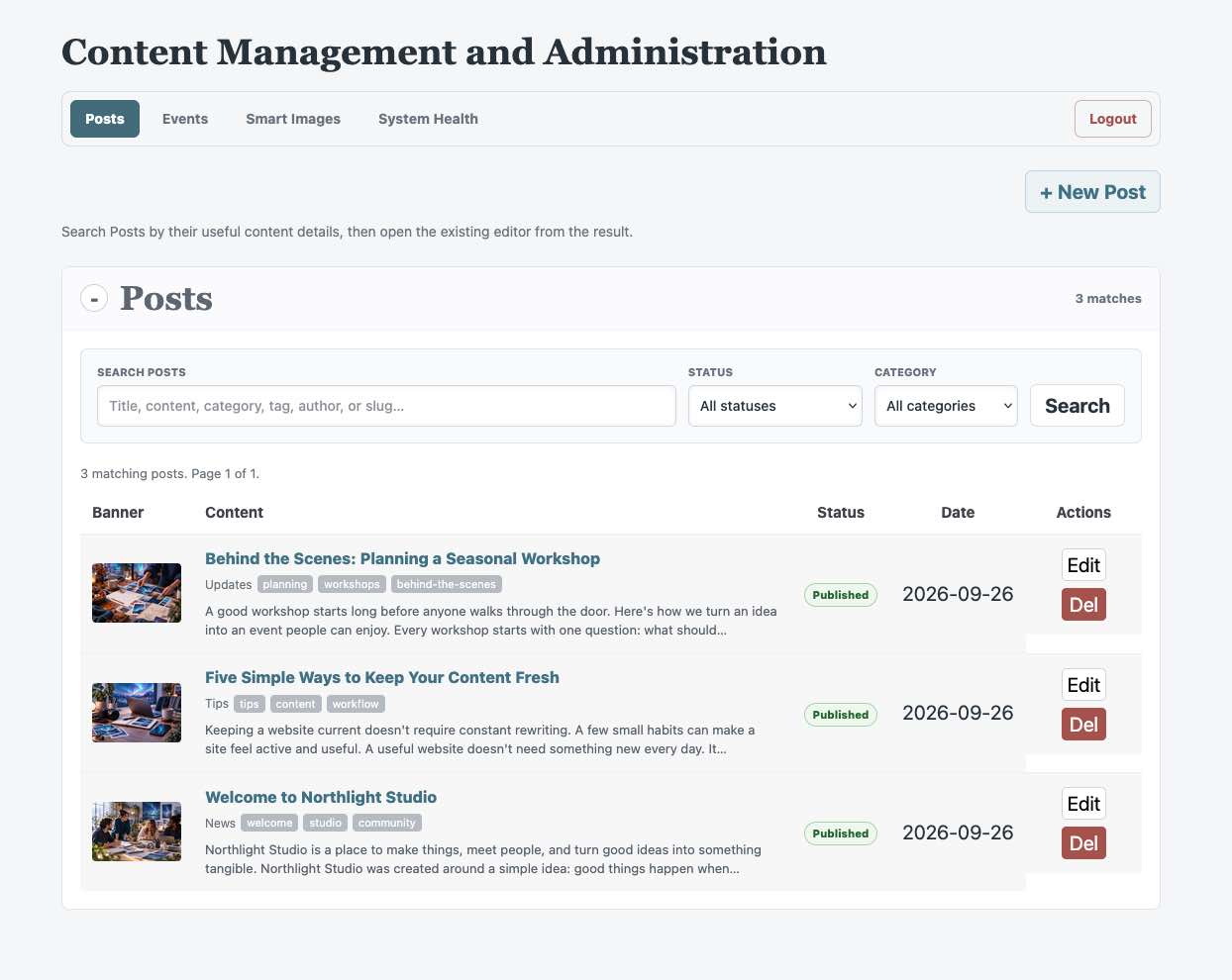Create a new post with + New Post
This screenshot has width=1232, height=980.
pyautogui.click(x=1092, y=192)
